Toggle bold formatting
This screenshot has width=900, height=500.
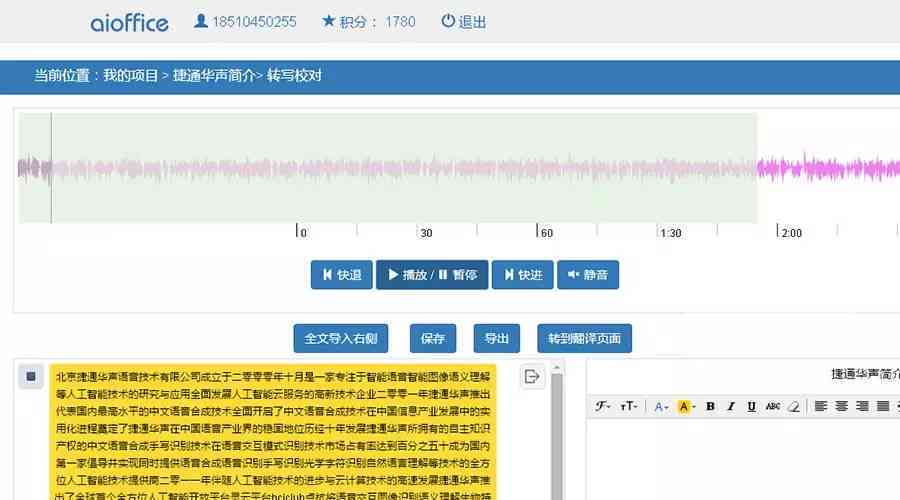[x=710, y=406]
